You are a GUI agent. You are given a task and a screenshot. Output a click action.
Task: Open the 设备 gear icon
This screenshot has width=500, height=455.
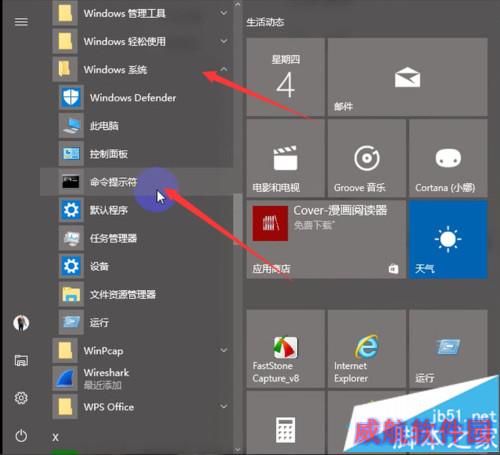[x=71, y=266]
